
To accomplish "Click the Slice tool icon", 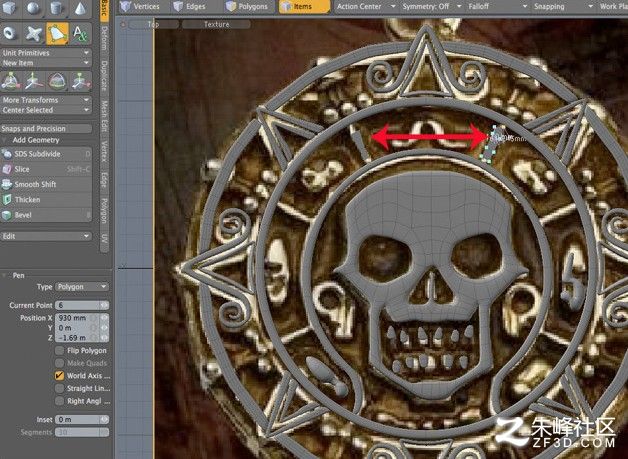I will tap(7, 169).
